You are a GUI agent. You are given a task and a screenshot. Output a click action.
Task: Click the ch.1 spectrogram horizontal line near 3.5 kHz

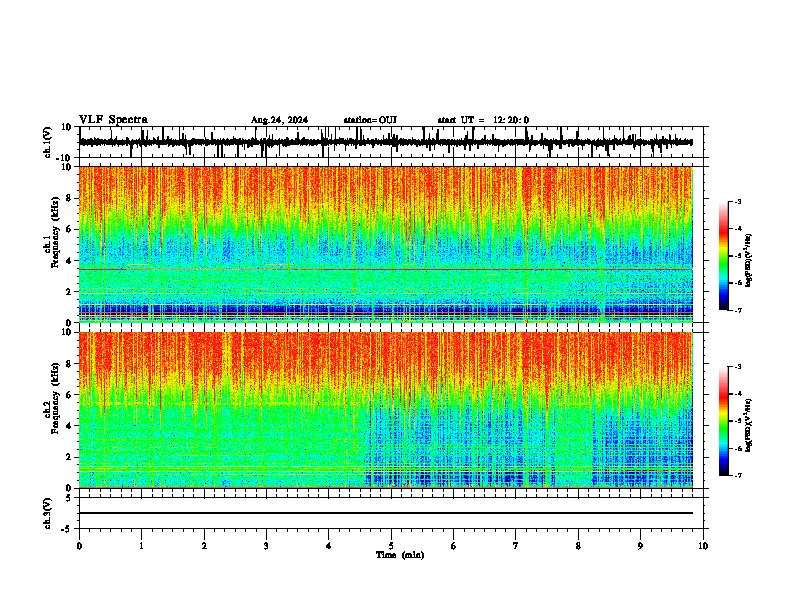pos(386,269)
